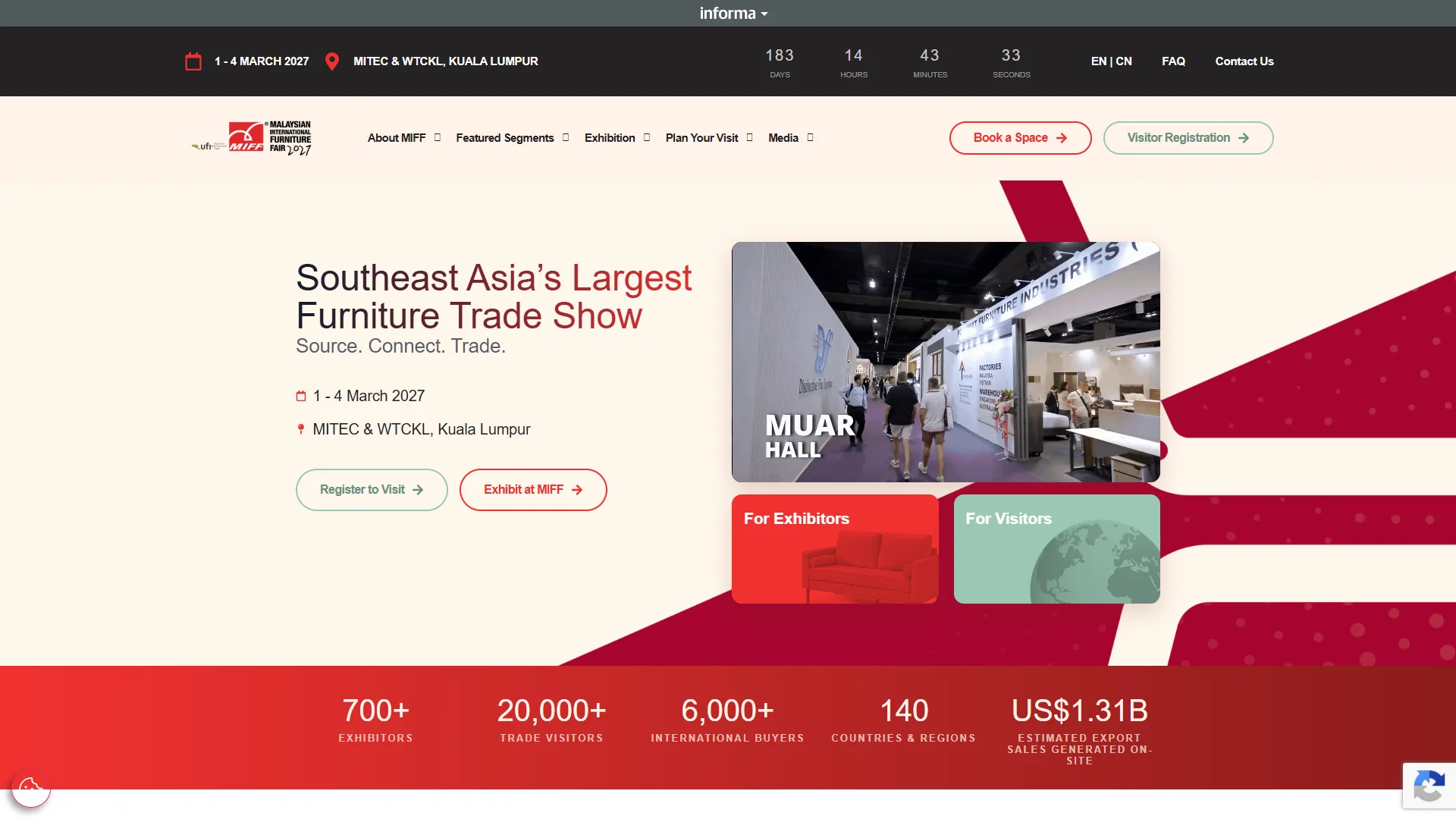Open the For Exhibitors card
The height and width of the screenshot is (819, 1456).
click(835, 549)
